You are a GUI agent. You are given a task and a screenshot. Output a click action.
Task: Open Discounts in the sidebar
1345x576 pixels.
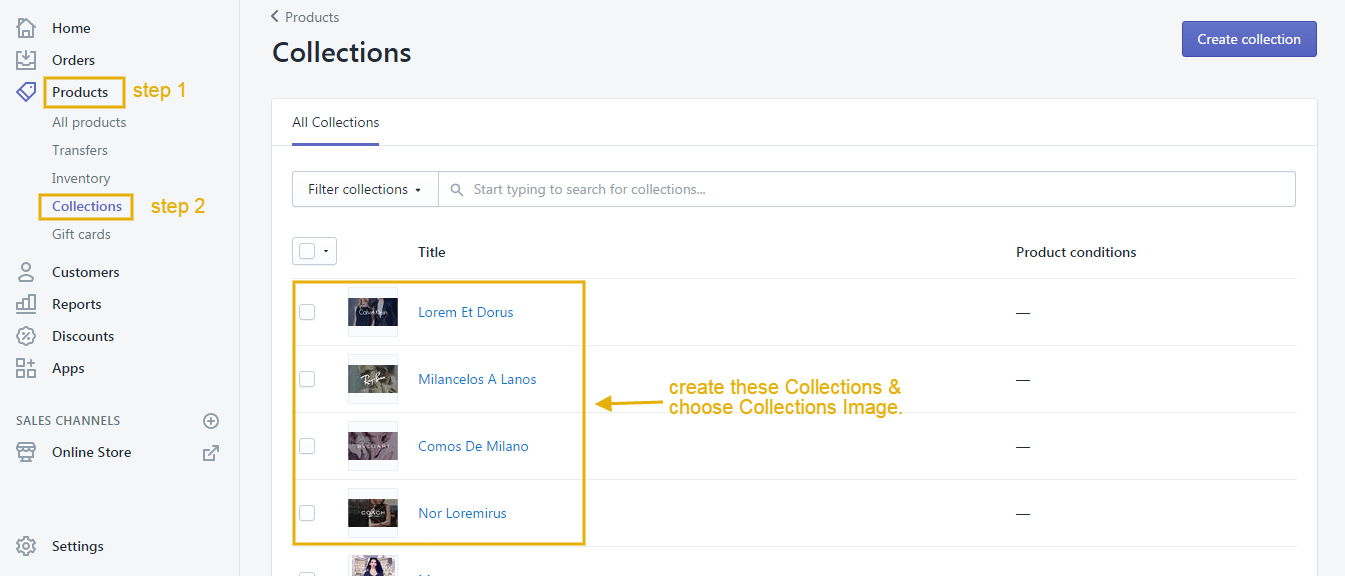click(83, 336)
